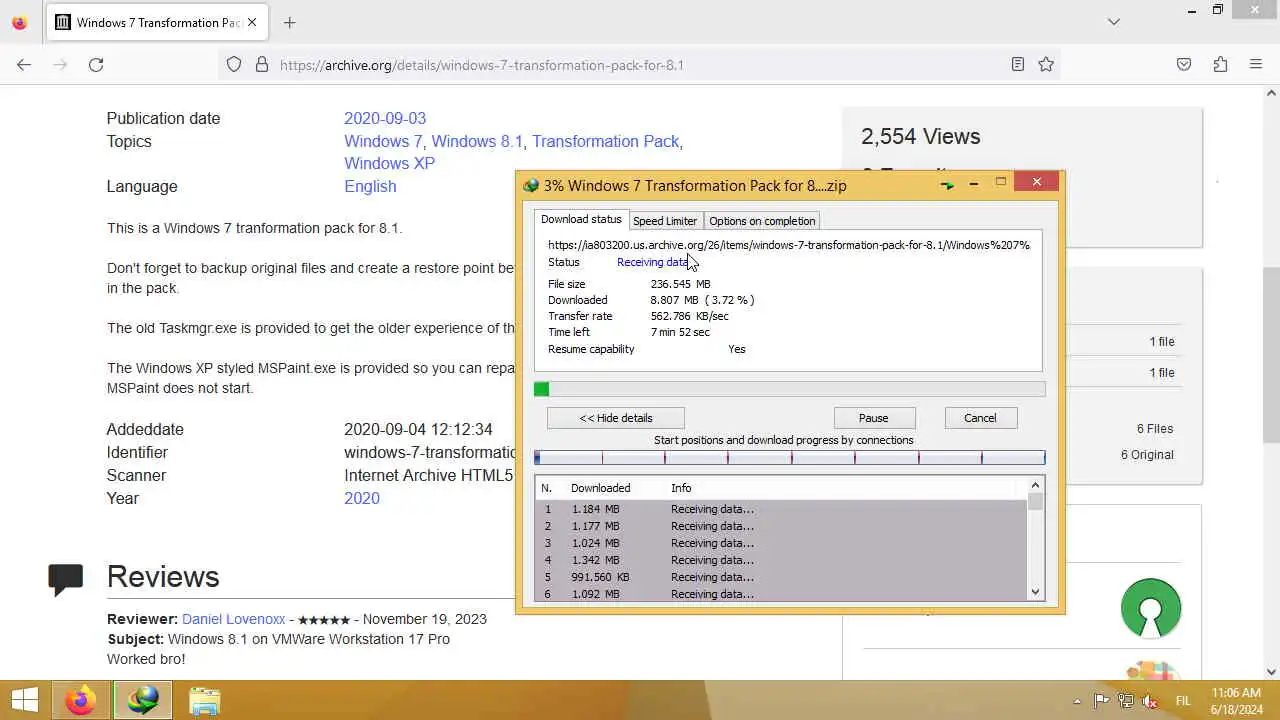This screenshot has height=720, width=1280.
Task: Switch to Options on completion tab
Action: [762, 221]
